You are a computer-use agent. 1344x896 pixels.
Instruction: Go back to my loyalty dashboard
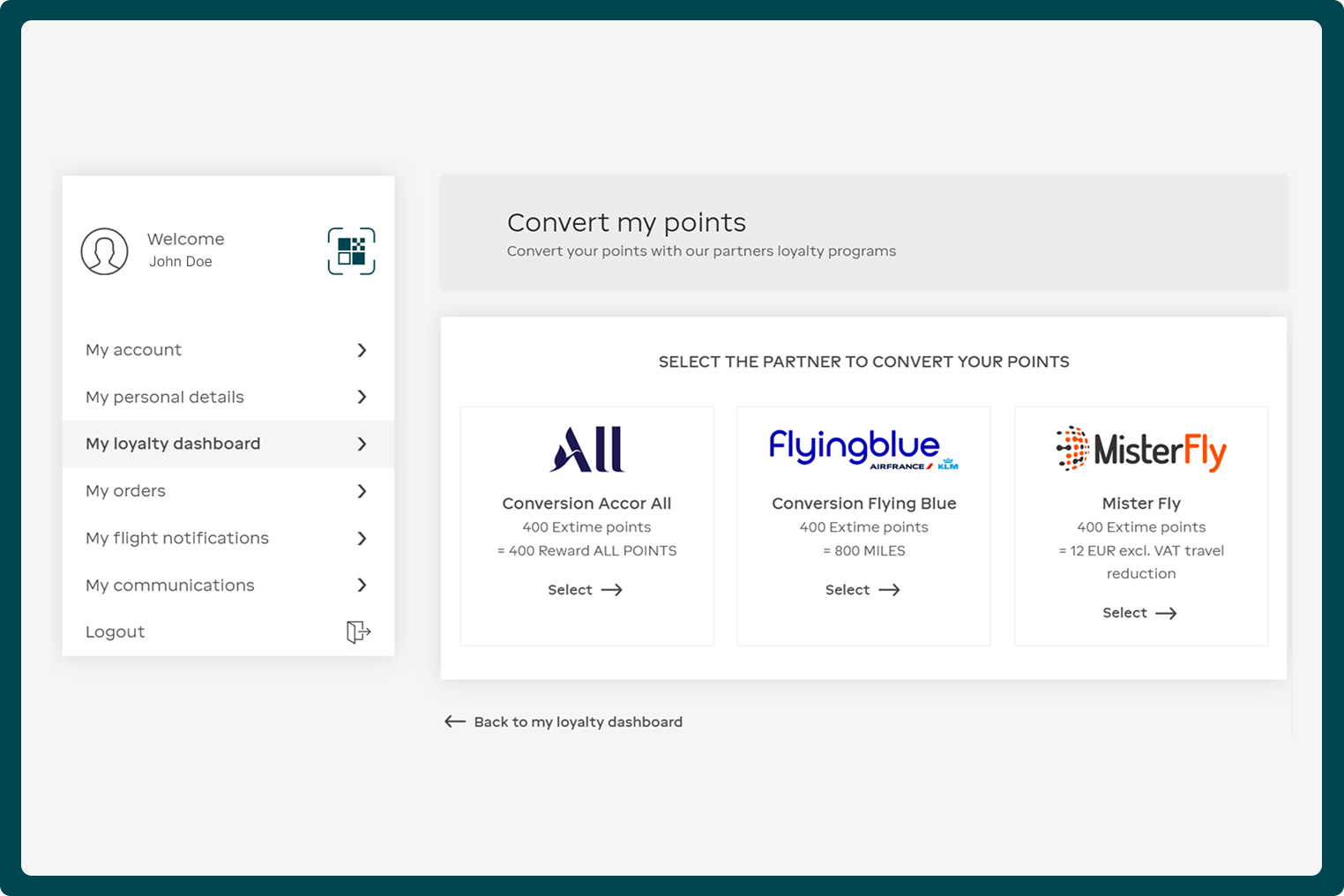click(564, 721)
